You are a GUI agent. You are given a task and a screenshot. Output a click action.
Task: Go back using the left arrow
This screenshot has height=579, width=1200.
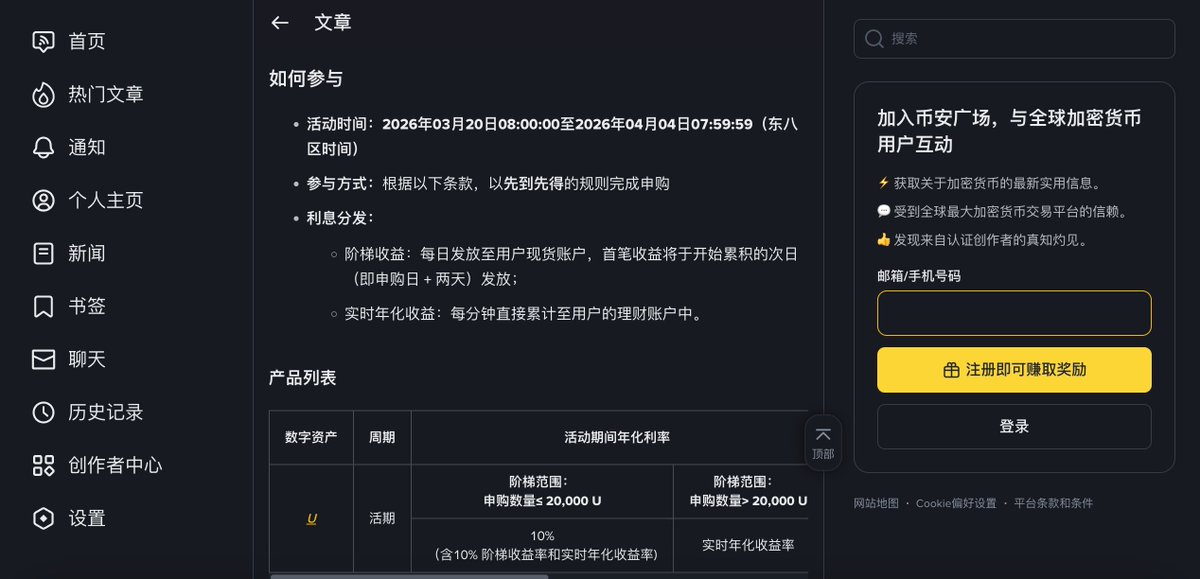280,23
